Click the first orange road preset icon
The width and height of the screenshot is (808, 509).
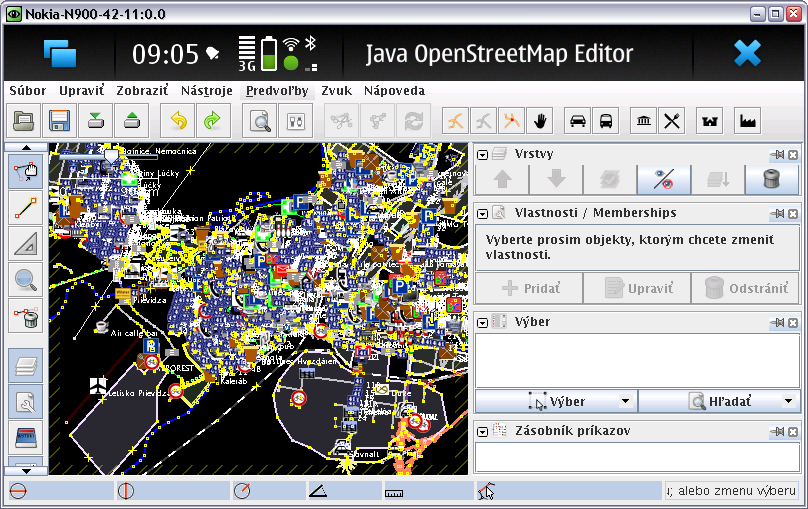455,121
